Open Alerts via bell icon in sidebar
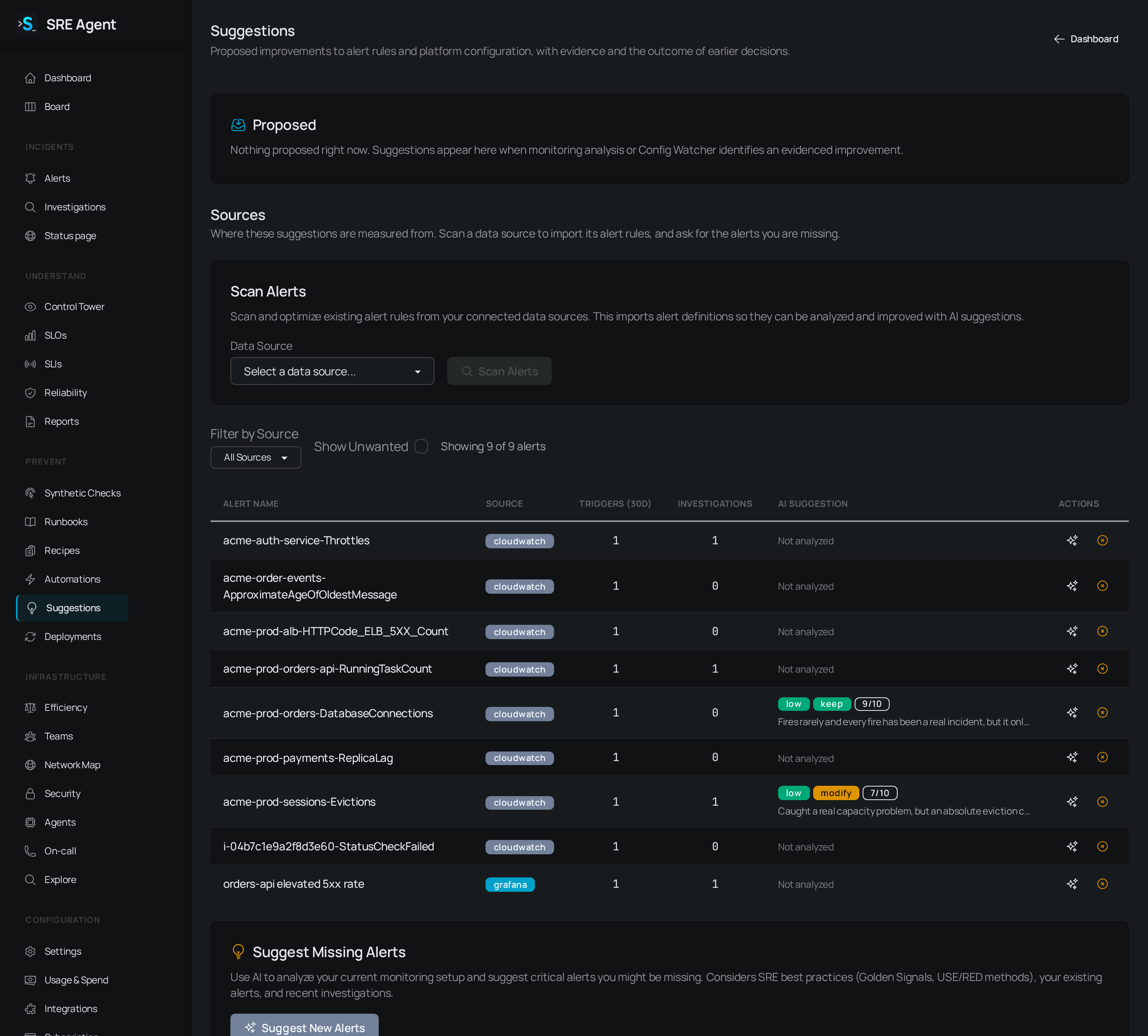This screenshot has width=1148, height=1036. [x=30, y=178]
